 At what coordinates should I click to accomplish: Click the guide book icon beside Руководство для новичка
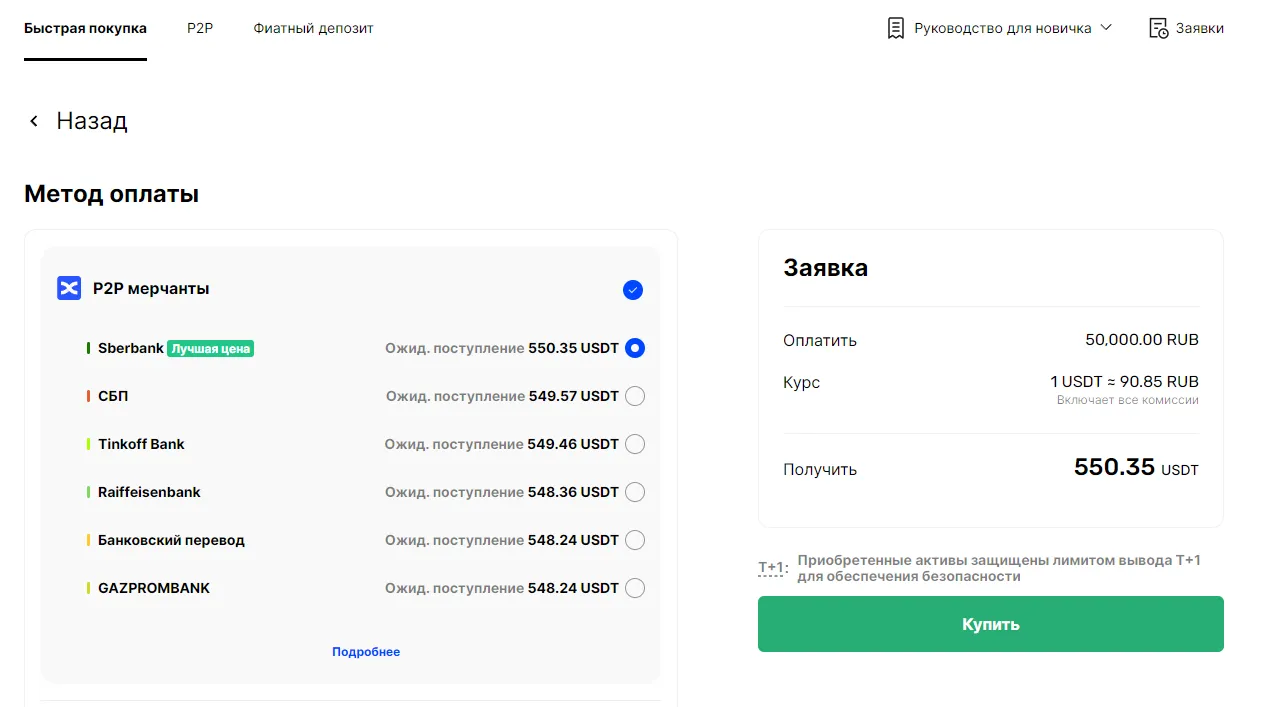894,27
